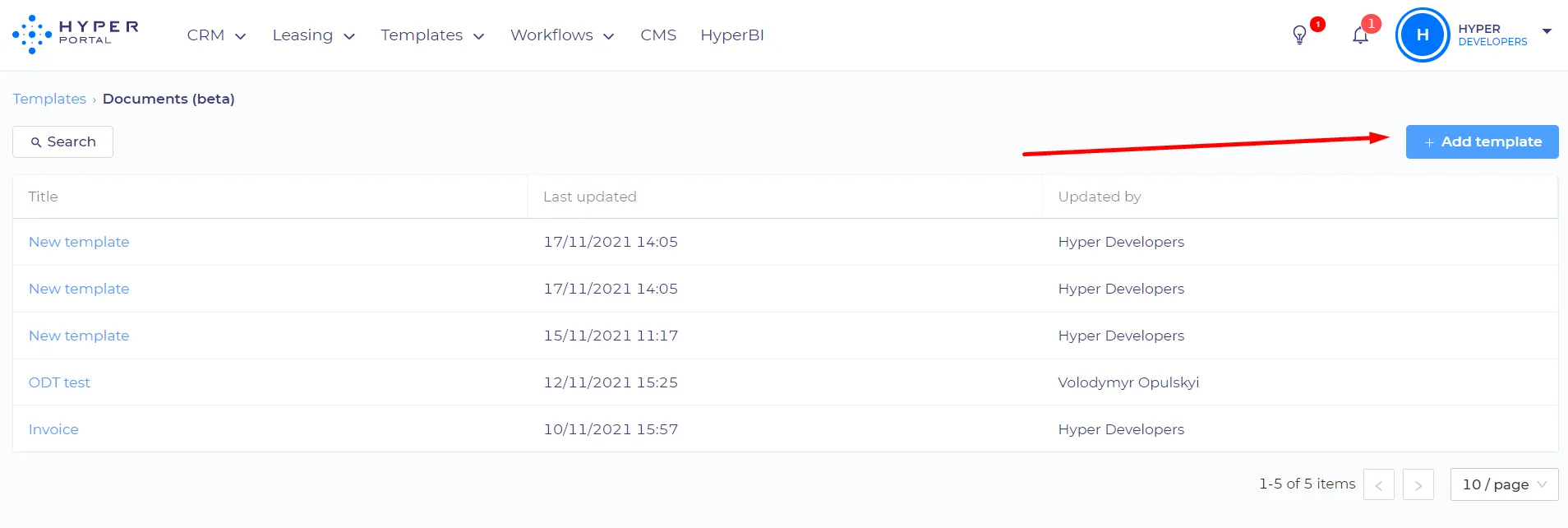The image size is (1568, 528).
Task: Open the HyperBI menu item
Action: [x=732, y=35]
